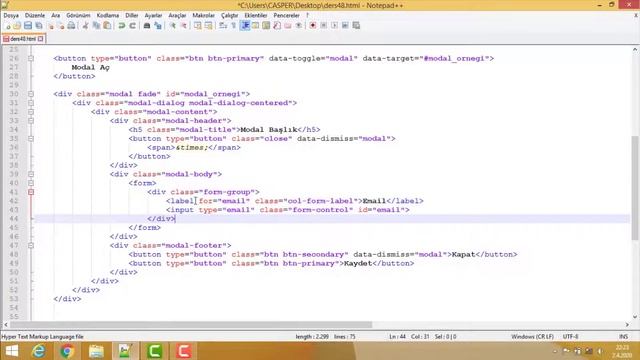This screenshot has height=360, width=640.
Task: Toggle Show All Characters icon
Action: [234, 26]
